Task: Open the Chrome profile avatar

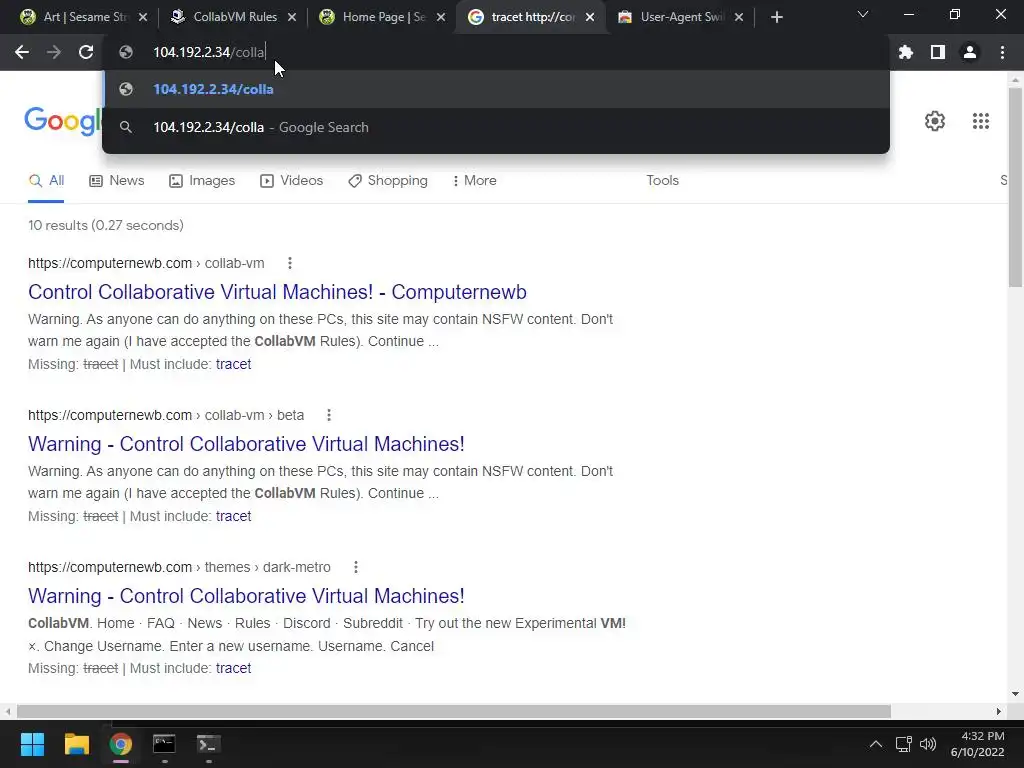Action: tap(970, 52)
